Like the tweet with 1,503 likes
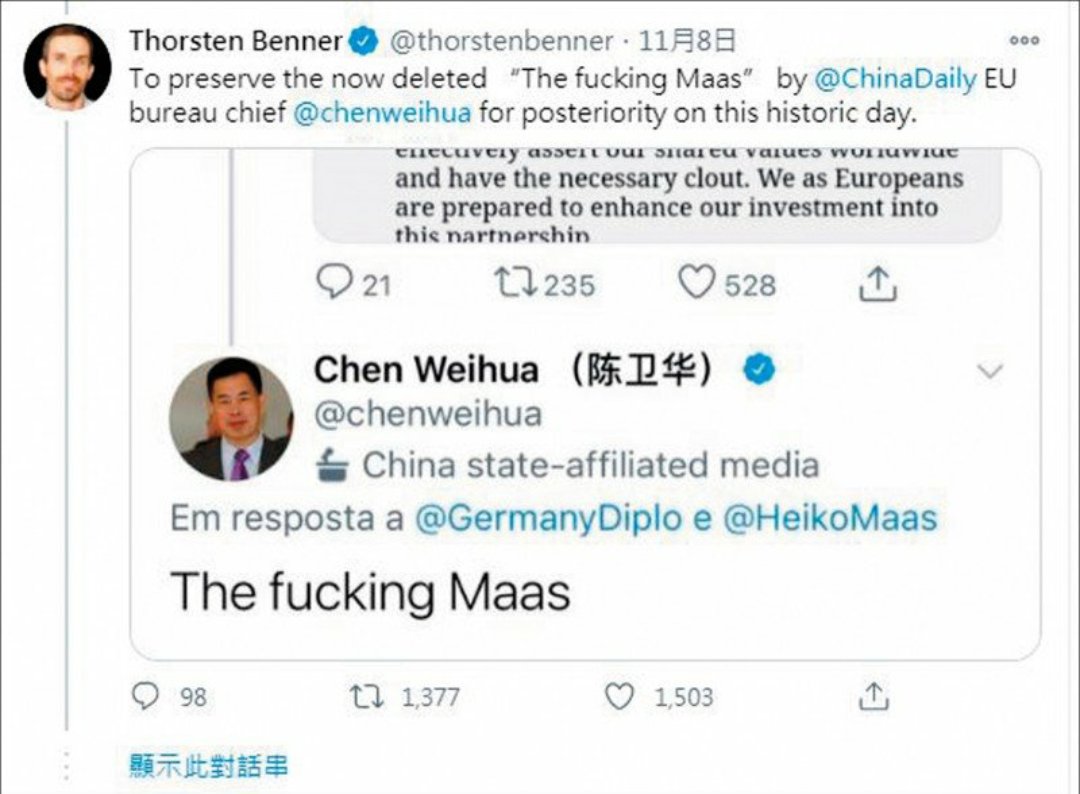The height and width of the screenshot is (794, 1080). 619,696
